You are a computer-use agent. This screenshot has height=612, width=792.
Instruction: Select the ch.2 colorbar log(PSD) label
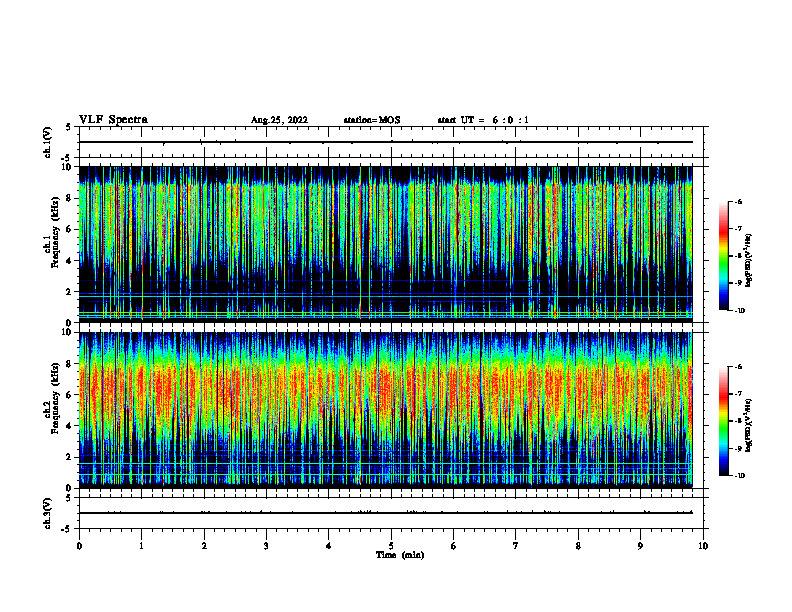pyautogui.click(x=748, y=425)
